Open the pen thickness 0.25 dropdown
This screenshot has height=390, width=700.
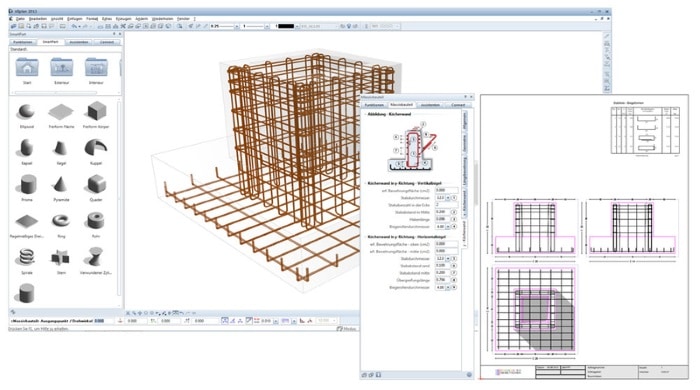pyautogui.click(x=237, y=26)
